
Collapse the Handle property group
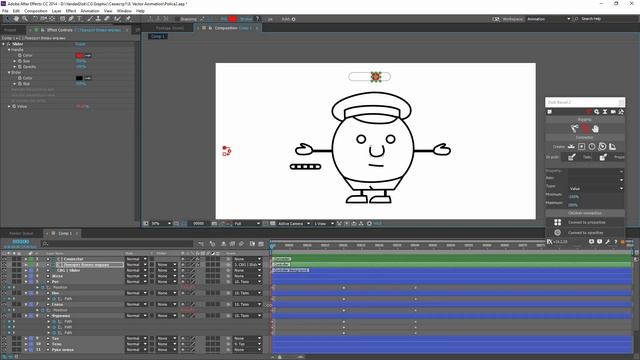pyautogui.click(x=9, y=50)
